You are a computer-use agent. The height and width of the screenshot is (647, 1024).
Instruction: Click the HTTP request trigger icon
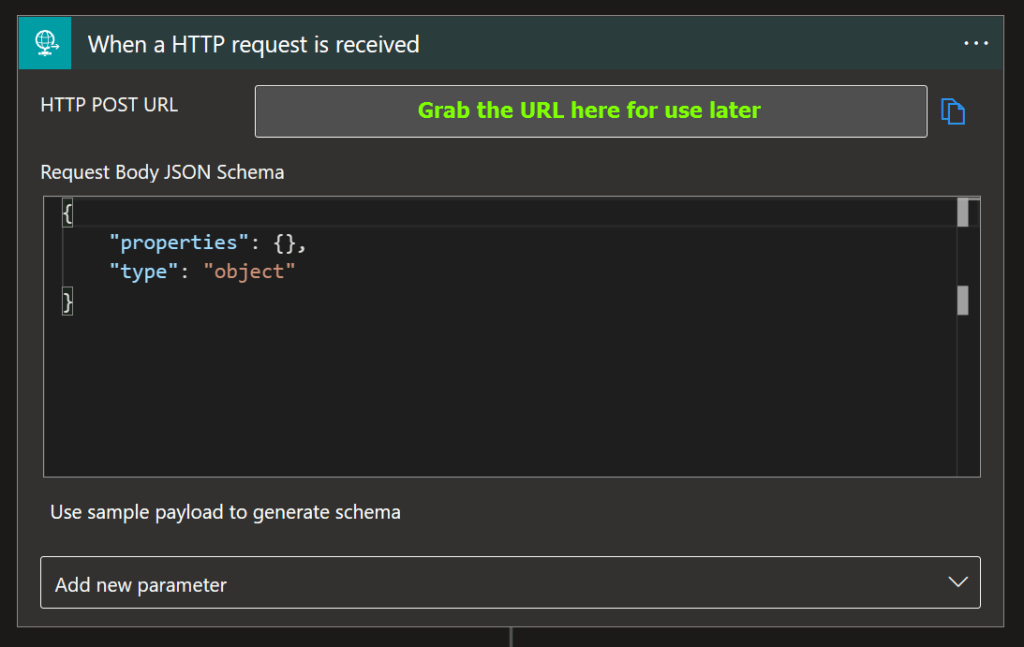coord(45,44)
